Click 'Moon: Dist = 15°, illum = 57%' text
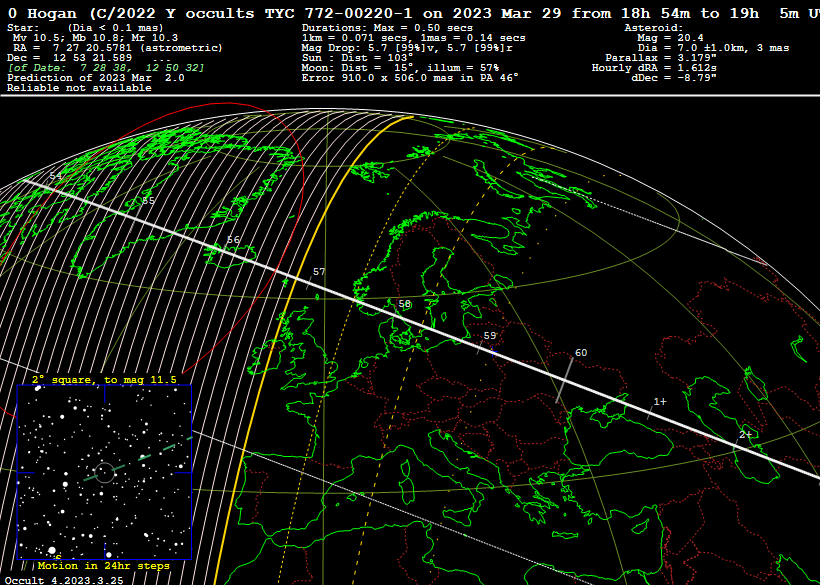 pyautogui.click(x=401, y=68)
